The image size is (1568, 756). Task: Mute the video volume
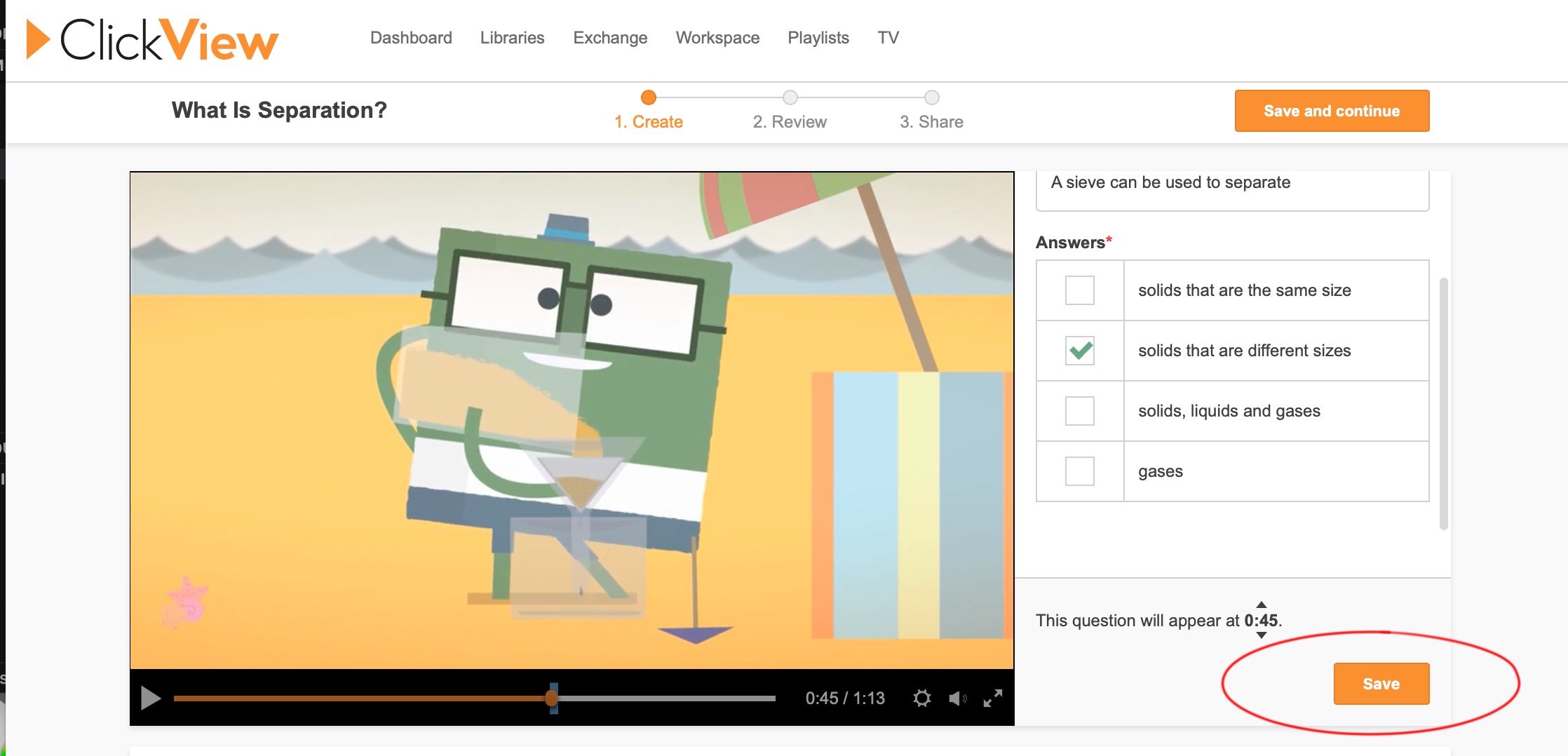(957, 698)
